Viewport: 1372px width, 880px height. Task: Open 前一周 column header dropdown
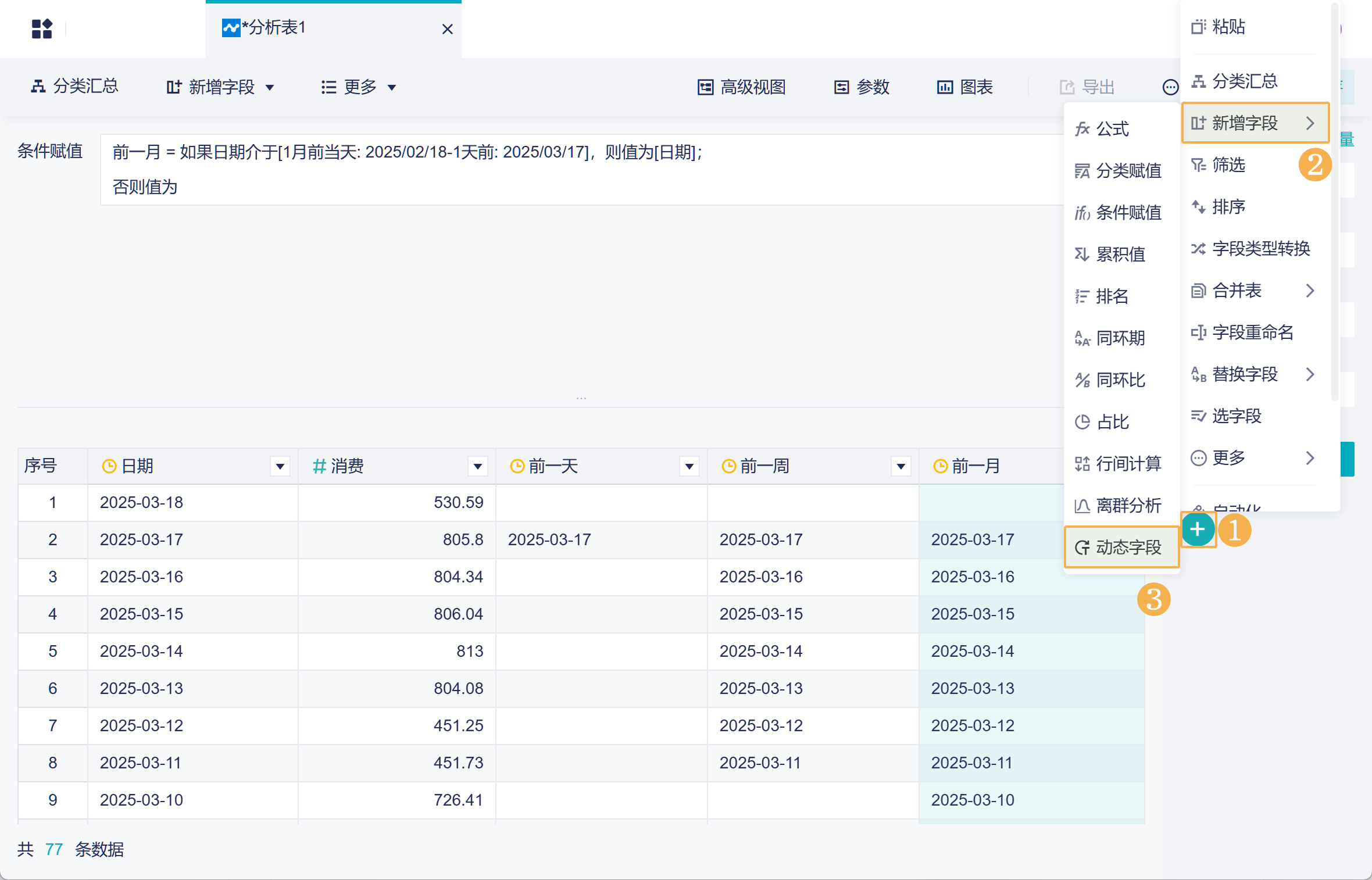(x=901, y=466)
